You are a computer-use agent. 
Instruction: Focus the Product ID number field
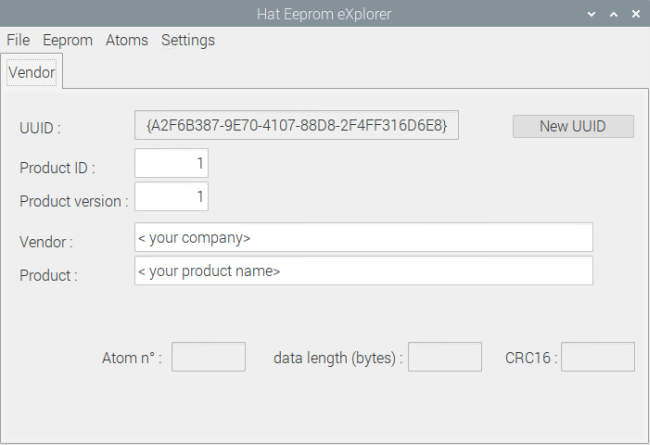[171, 163]
